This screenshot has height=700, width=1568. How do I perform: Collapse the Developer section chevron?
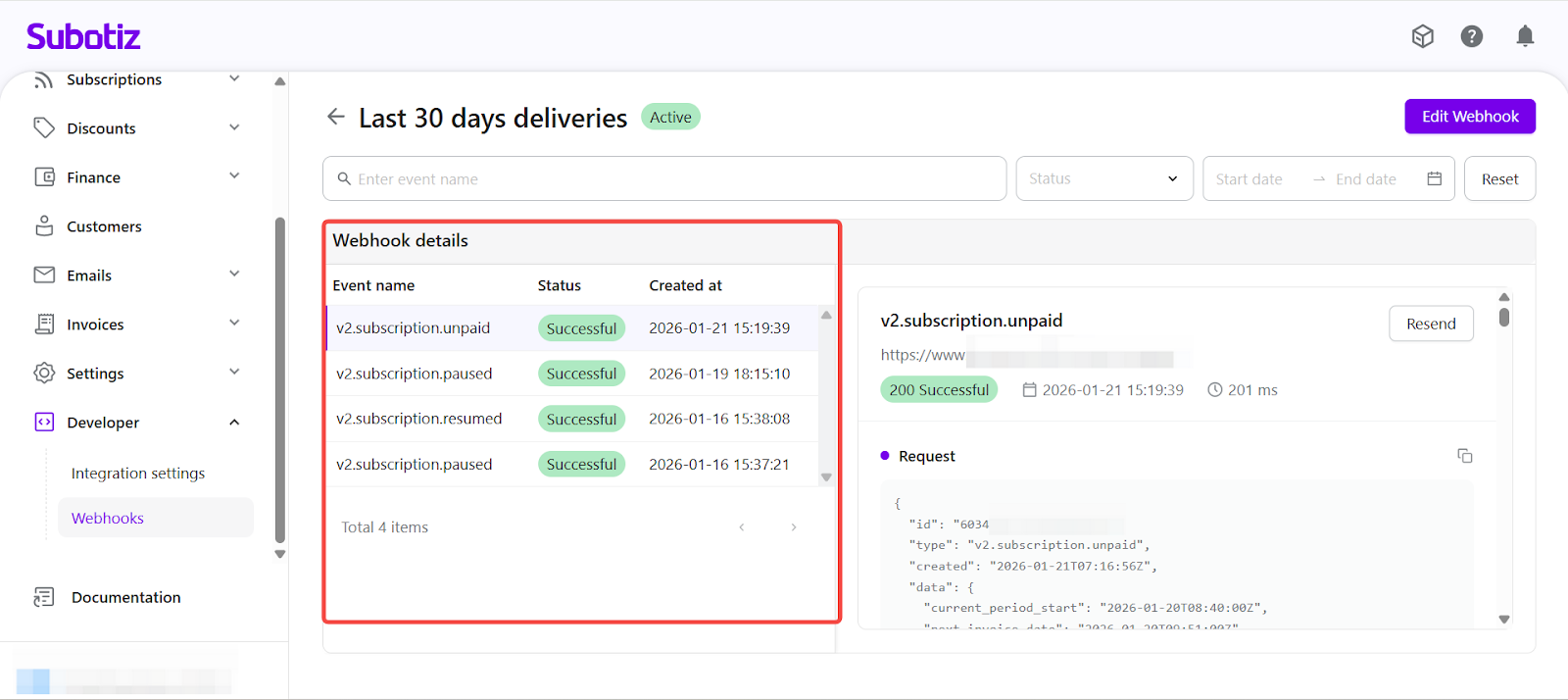(234, 423)
